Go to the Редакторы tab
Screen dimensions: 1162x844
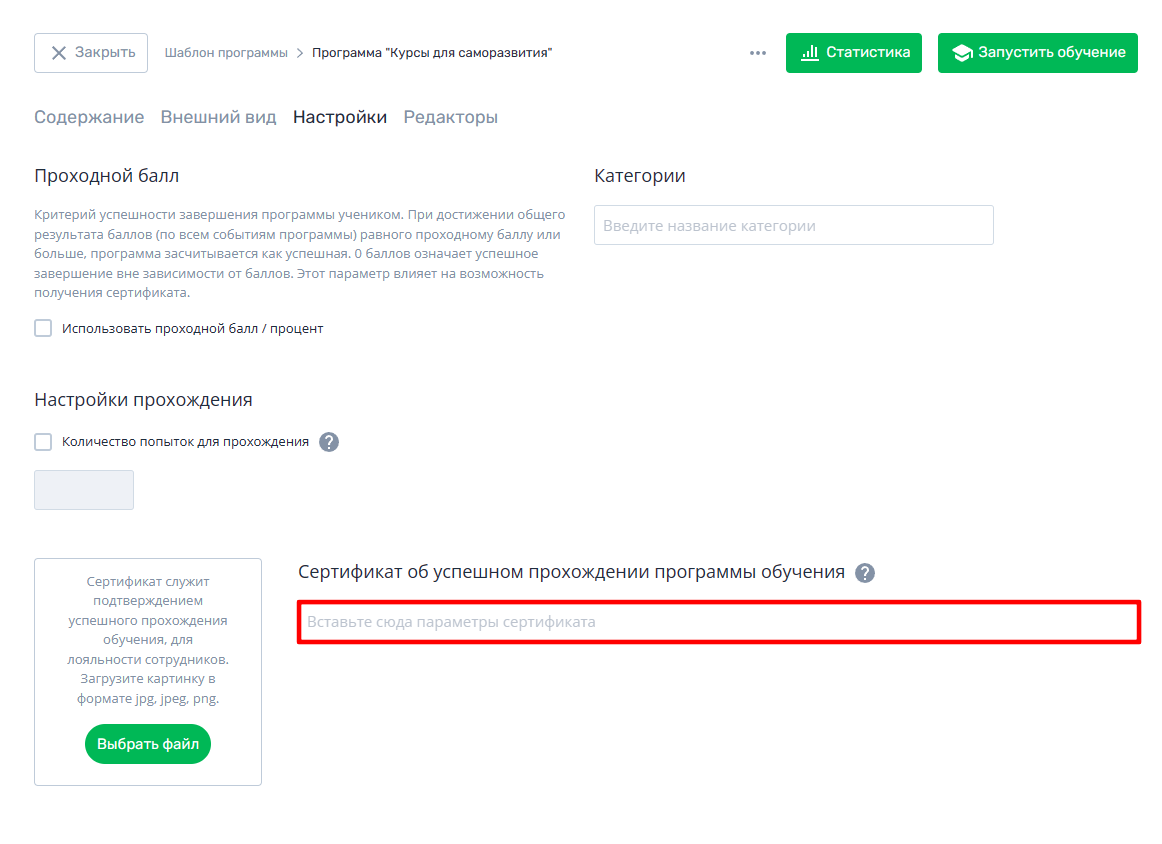[451, 117]
